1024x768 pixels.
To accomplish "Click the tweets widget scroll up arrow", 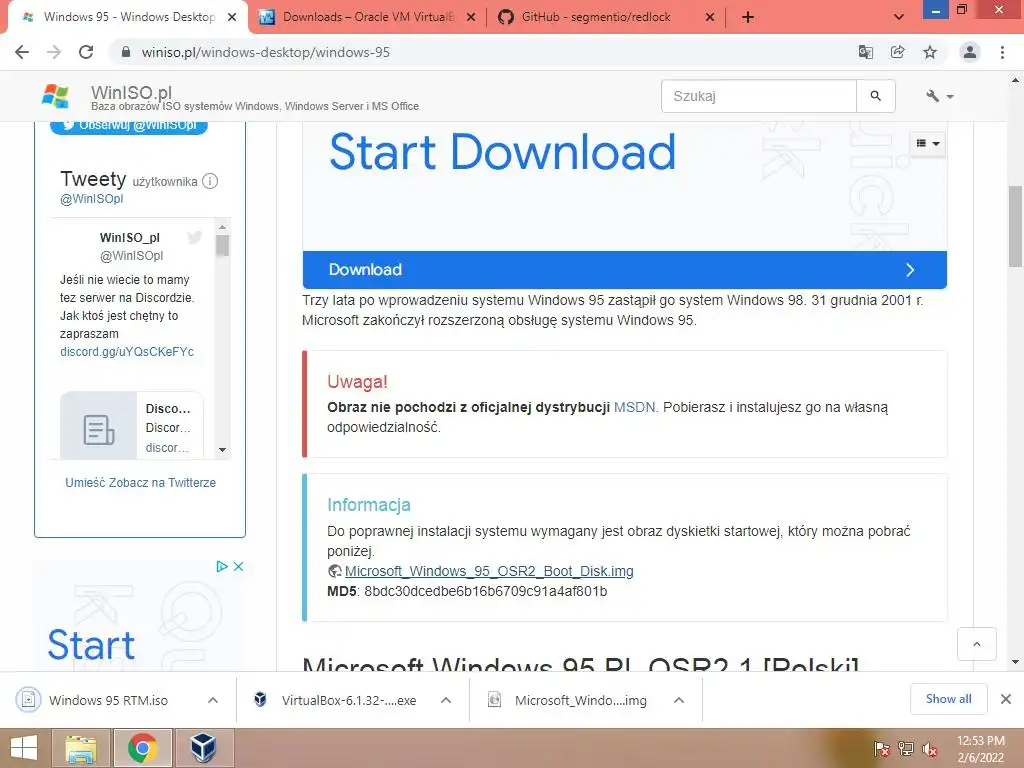I will (x=223, y=227).
